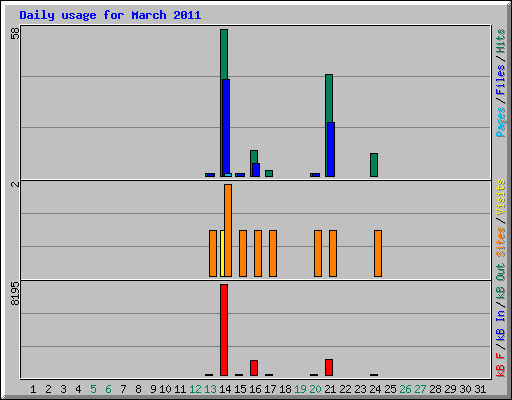Click day '16' on the x-axis

(255, 389)
